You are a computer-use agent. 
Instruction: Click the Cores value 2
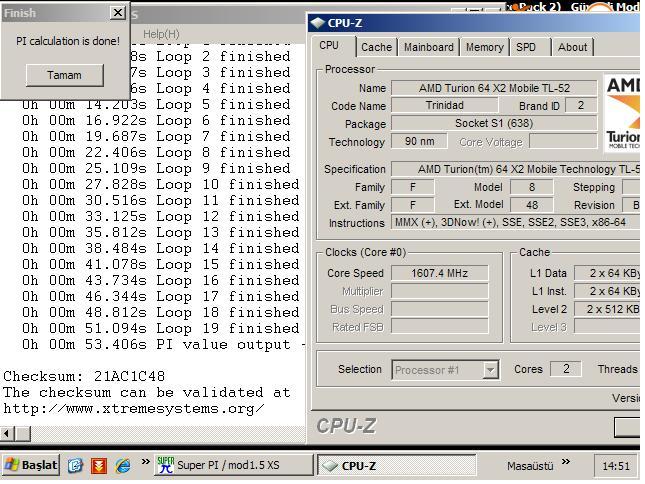pos(566,369)
